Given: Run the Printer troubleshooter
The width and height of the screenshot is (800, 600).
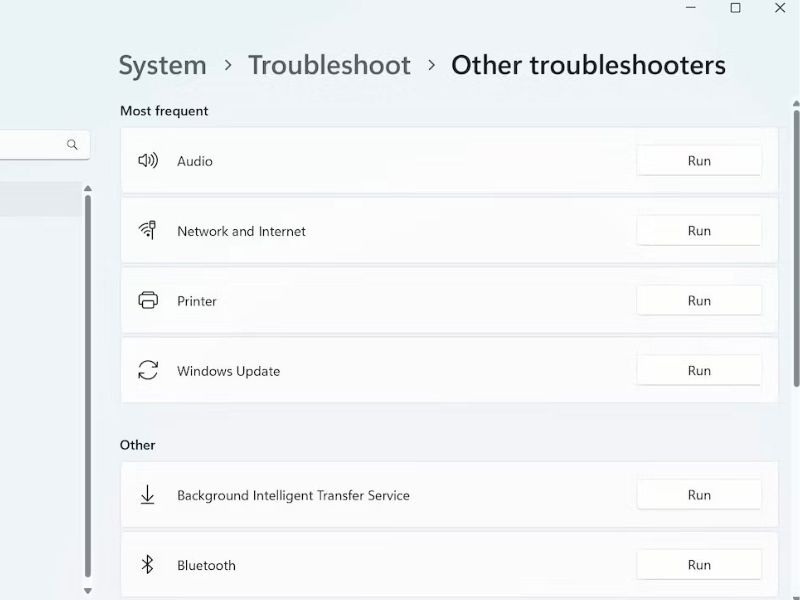Looking at the screenshot, I should point(698,301).
